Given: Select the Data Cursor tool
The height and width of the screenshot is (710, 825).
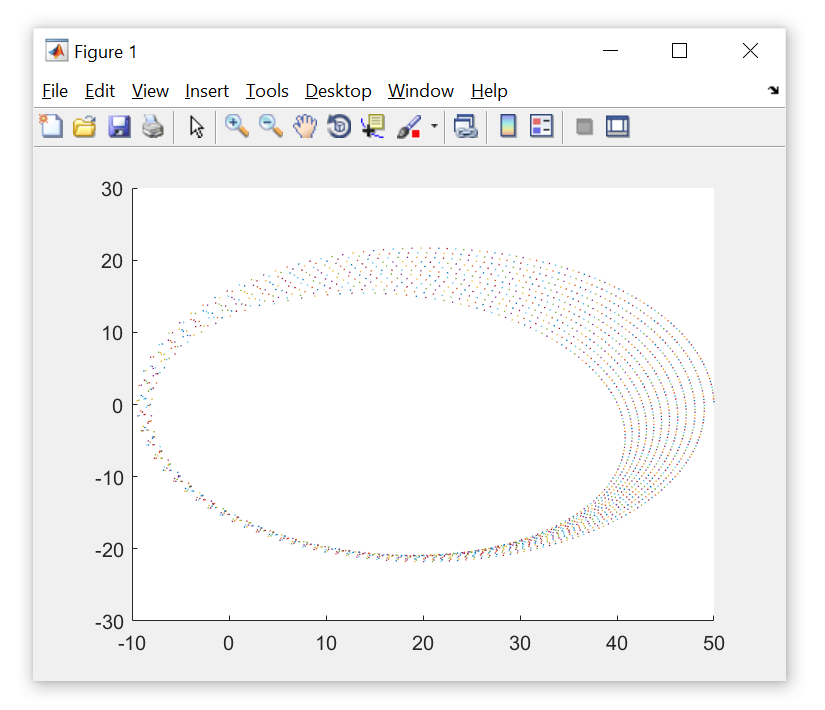Looking at the screenshot, I should click(x=373, y=127).
